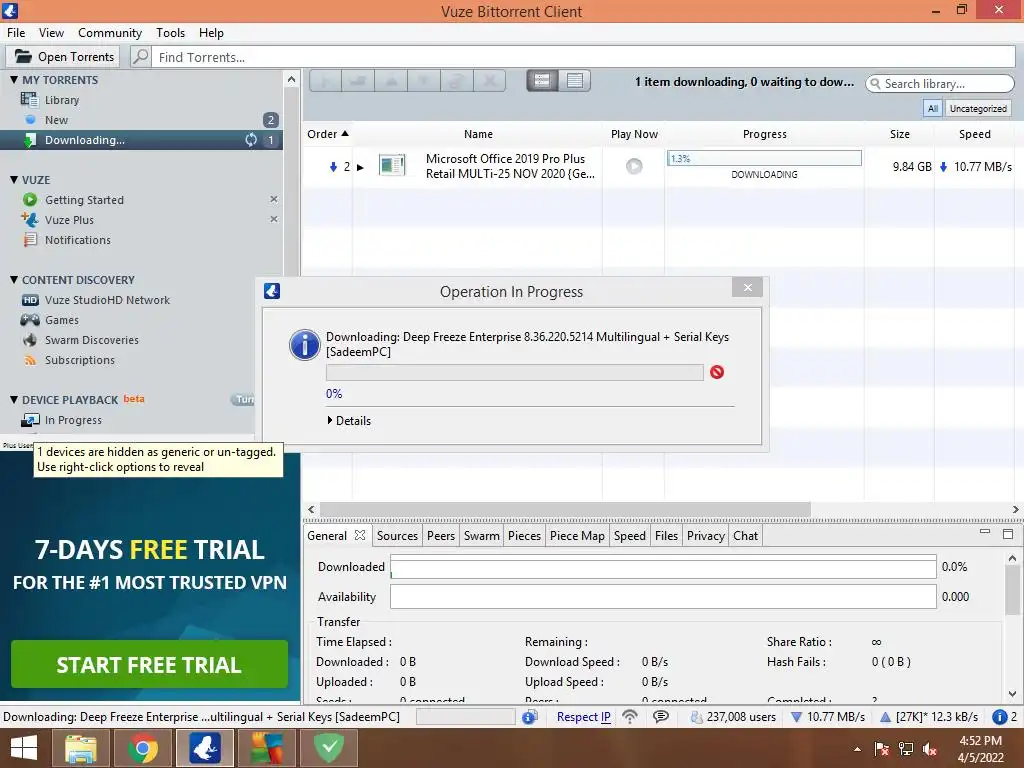The width and height of the screenshot is (1024, 768).
Task: Open Getting Started in the Vuze section
Action: tap(84, 200)
